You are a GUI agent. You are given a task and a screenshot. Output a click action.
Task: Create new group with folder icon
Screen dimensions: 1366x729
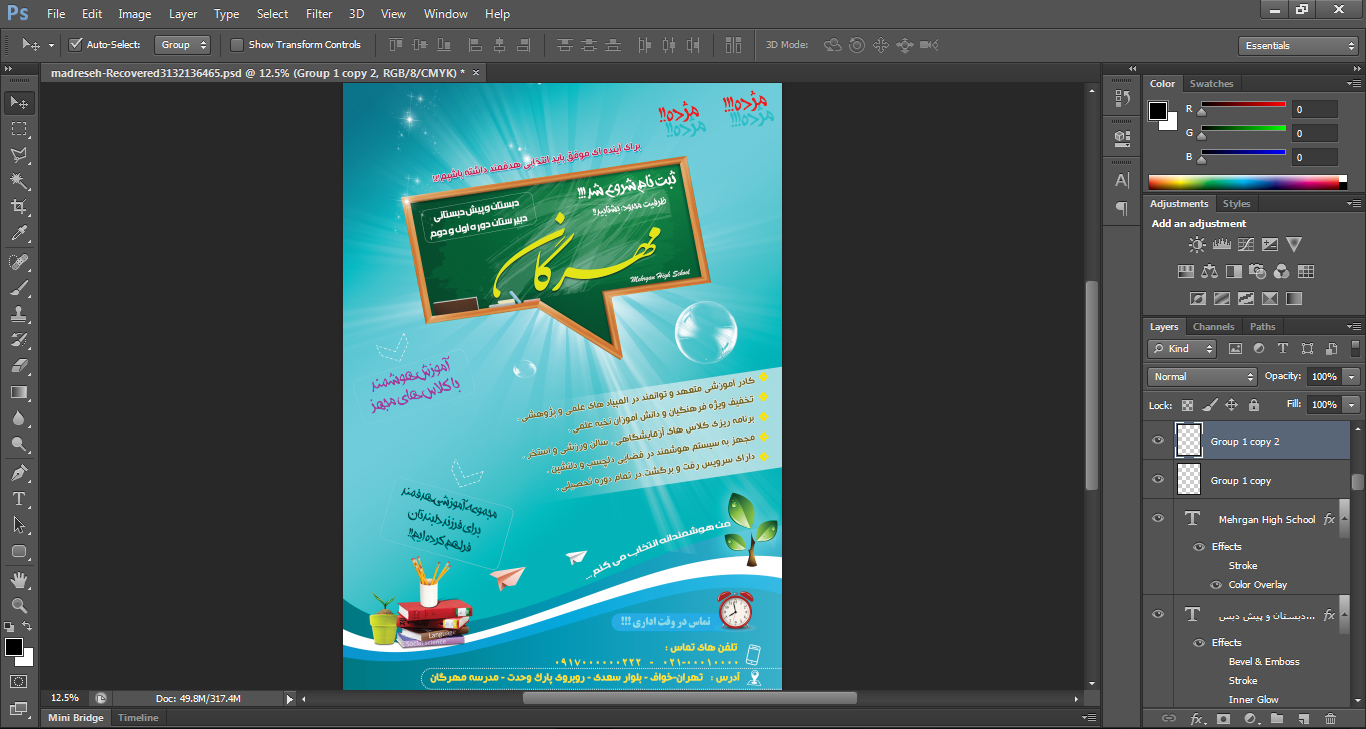pos(1277,718)
